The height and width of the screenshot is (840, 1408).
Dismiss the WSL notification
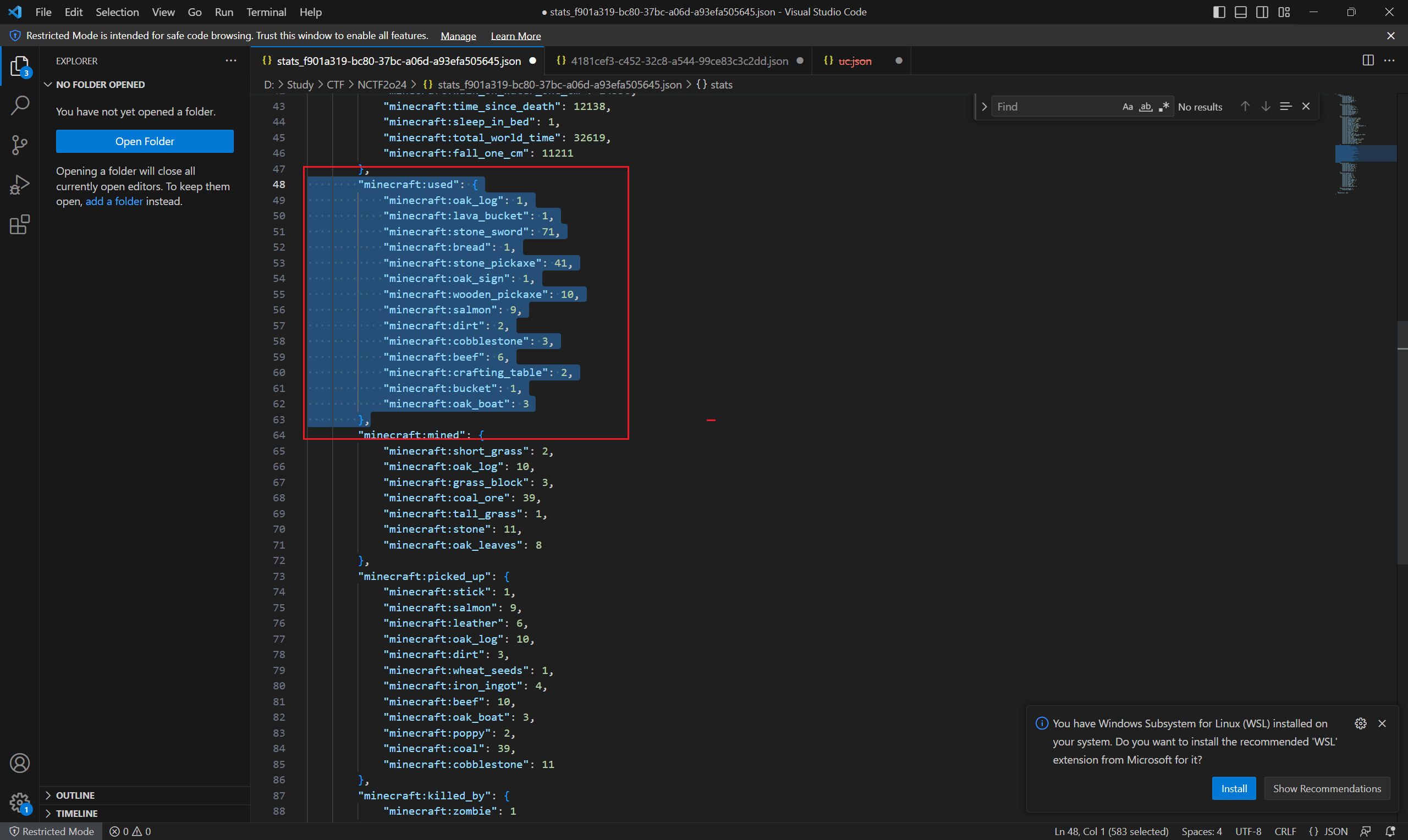pyautogui.click(x=1382, y=723)
